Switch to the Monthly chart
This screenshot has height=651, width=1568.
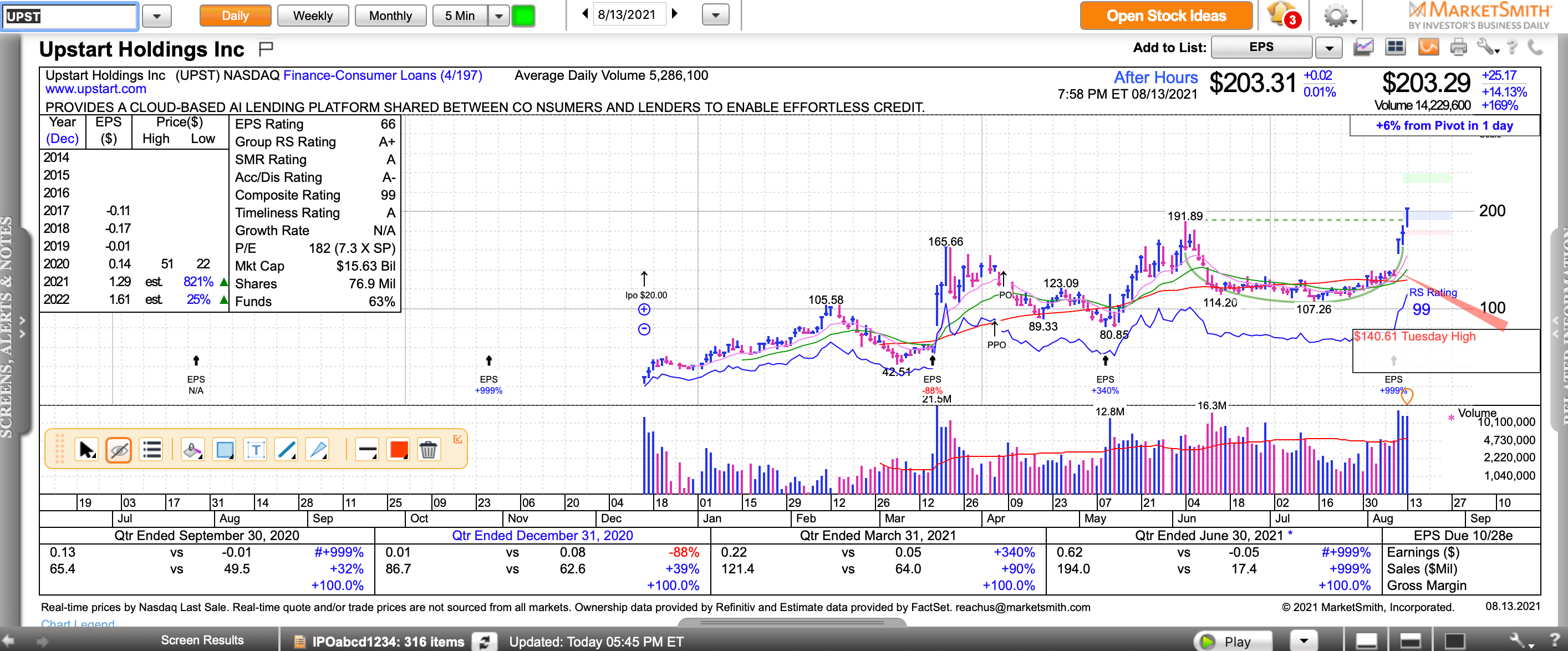390,15
